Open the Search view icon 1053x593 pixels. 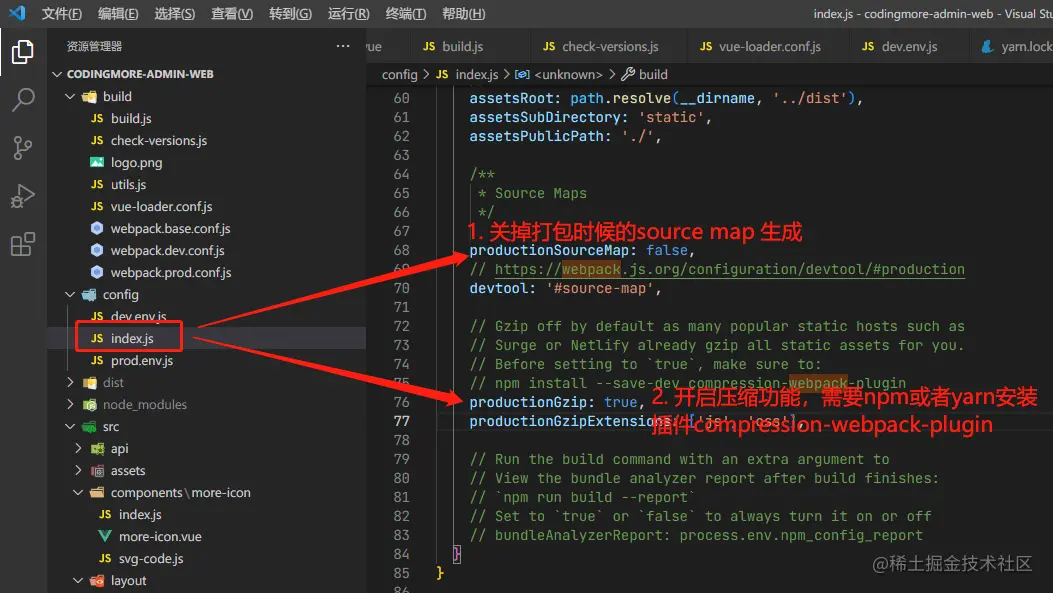[x=22, y=99]
